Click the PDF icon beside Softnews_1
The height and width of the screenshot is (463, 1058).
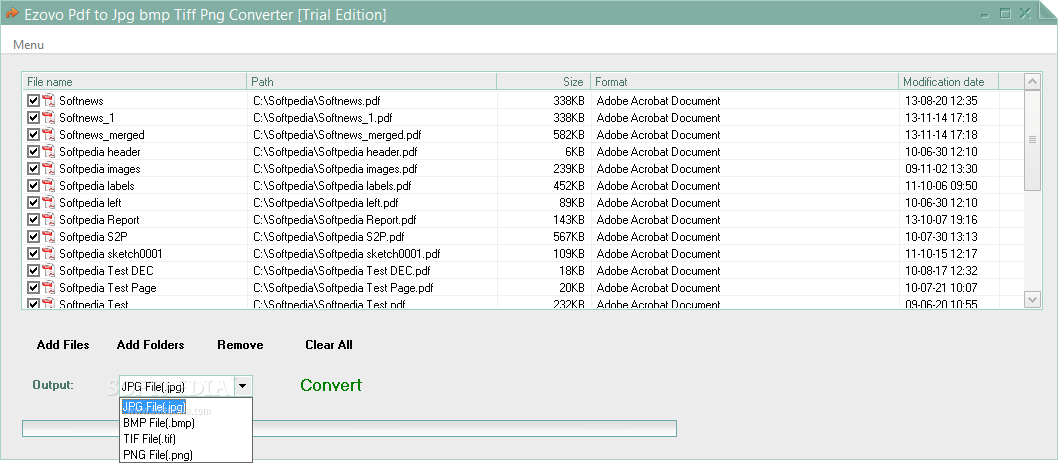(x=49, y=117)
